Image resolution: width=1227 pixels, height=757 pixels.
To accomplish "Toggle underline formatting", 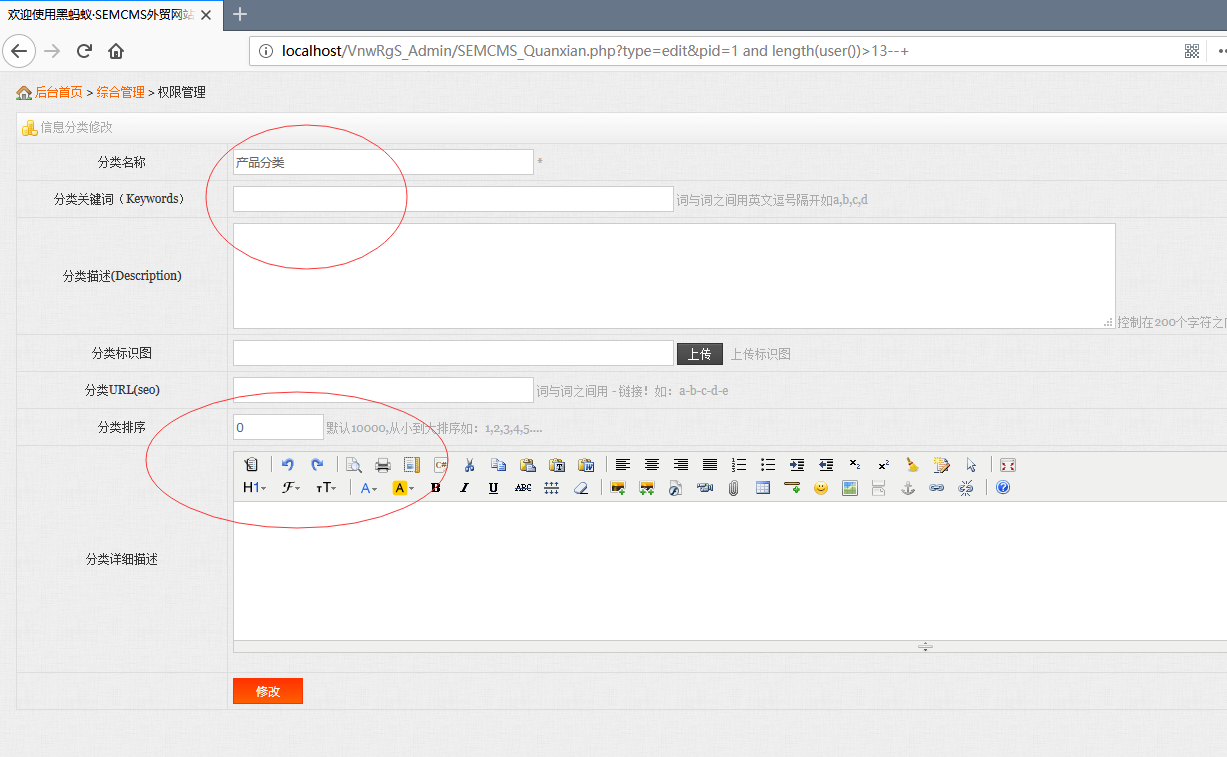I will 494,488.
